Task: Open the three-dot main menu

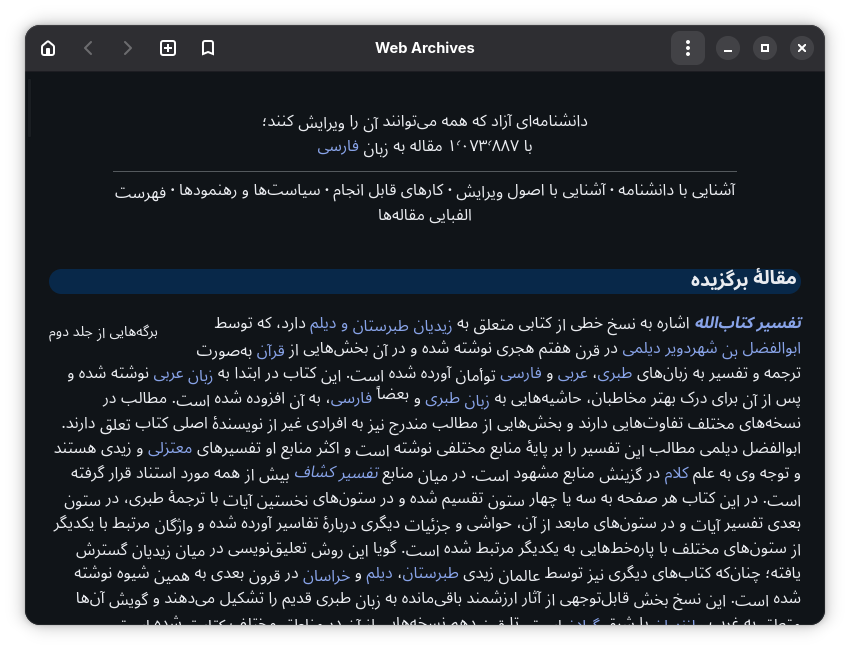Action: 688,48
